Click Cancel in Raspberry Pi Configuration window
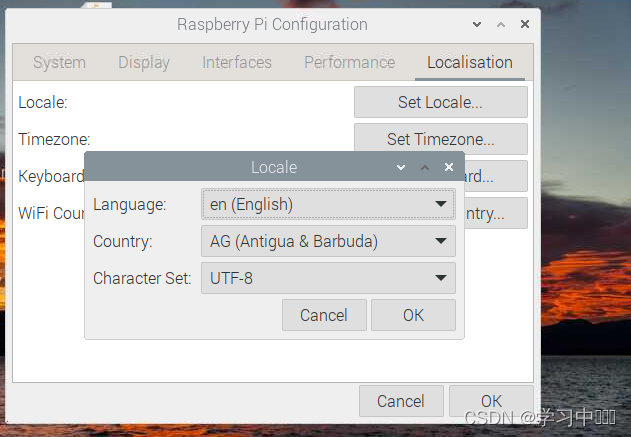Screen dimensions: 631x437 pyautogui.click(x=401, y=401)
